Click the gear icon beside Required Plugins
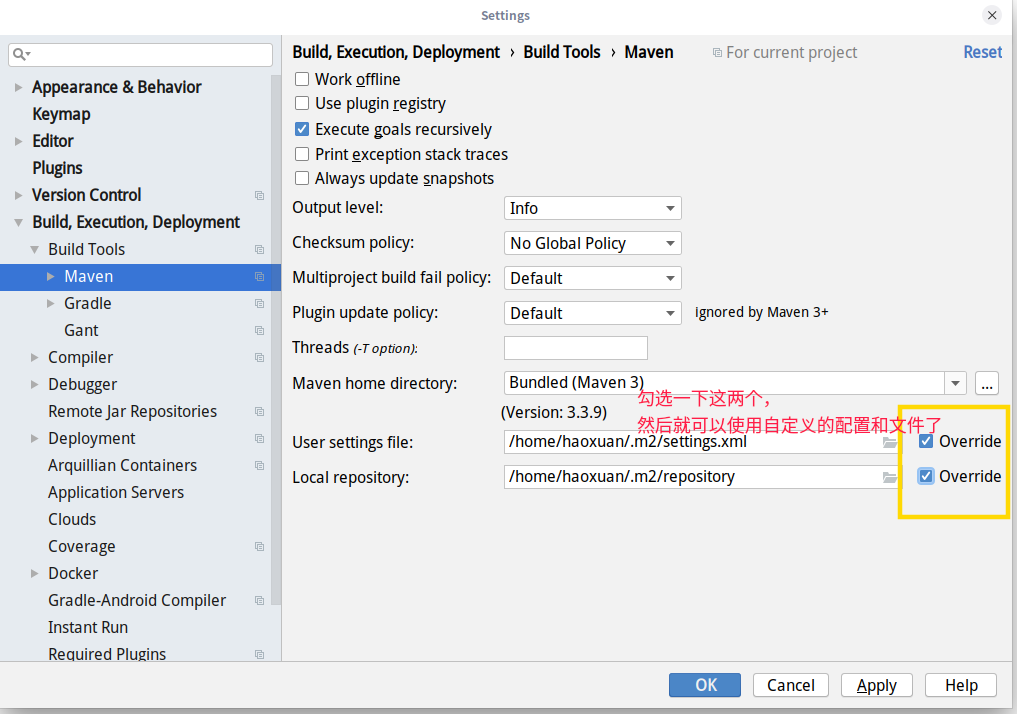Viewport: 1017px width, 714px height. [x=260, y=654]
